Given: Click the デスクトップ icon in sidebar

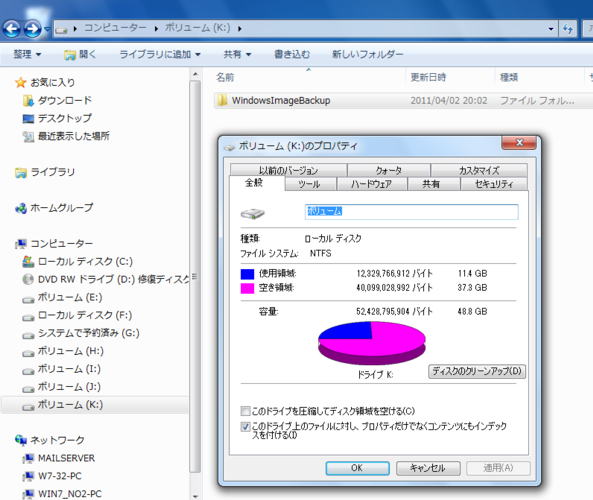Looking at the screenshot, I should [28, 118].
